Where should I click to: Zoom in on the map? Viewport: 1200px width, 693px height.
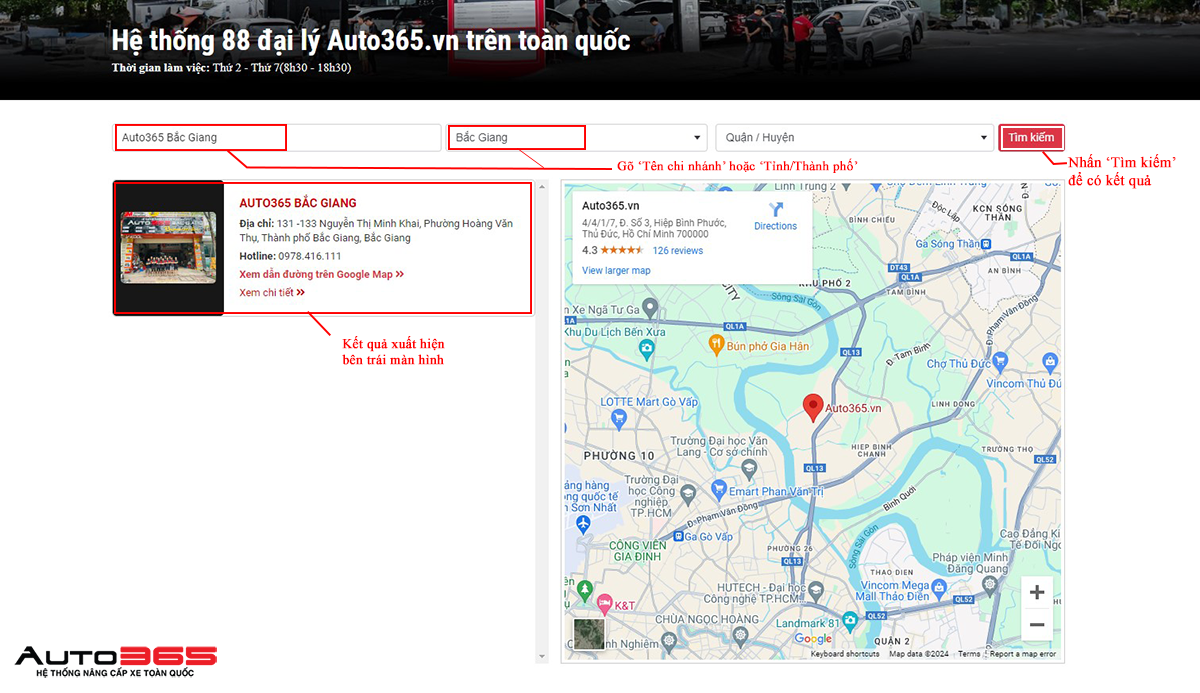click(1037, 592)
